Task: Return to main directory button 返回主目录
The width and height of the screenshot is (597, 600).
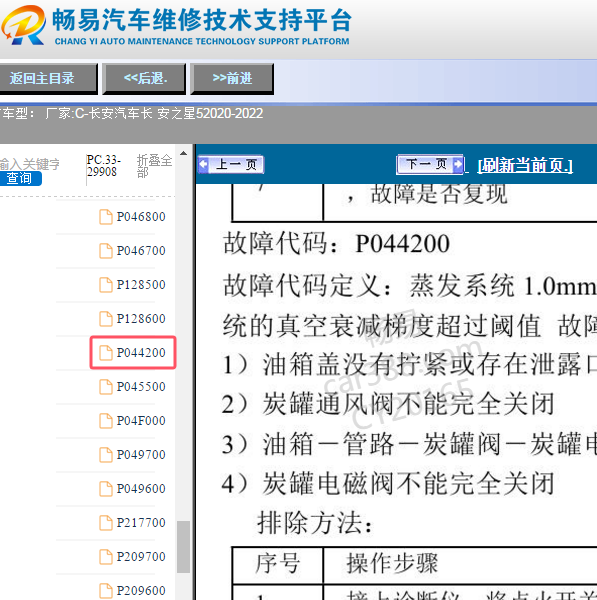Action: coord(47,78)
